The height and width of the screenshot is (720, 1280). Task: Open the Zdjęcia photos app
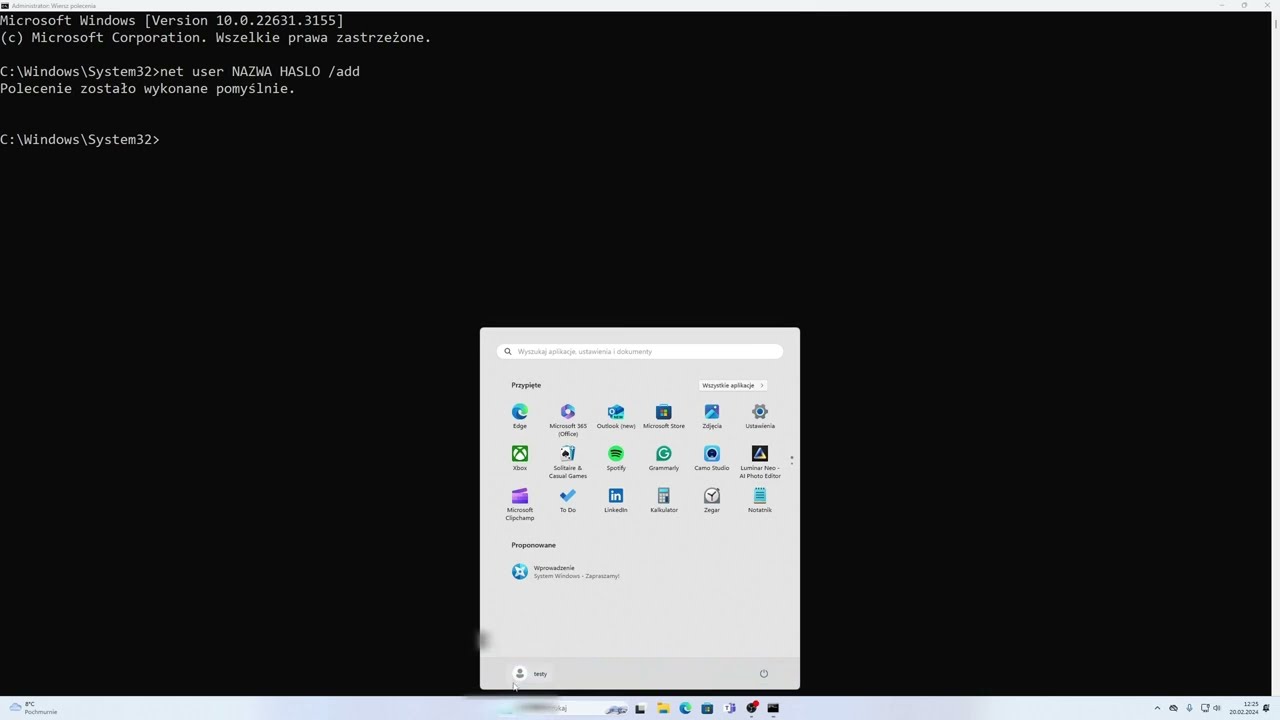[x=712, y=417]
